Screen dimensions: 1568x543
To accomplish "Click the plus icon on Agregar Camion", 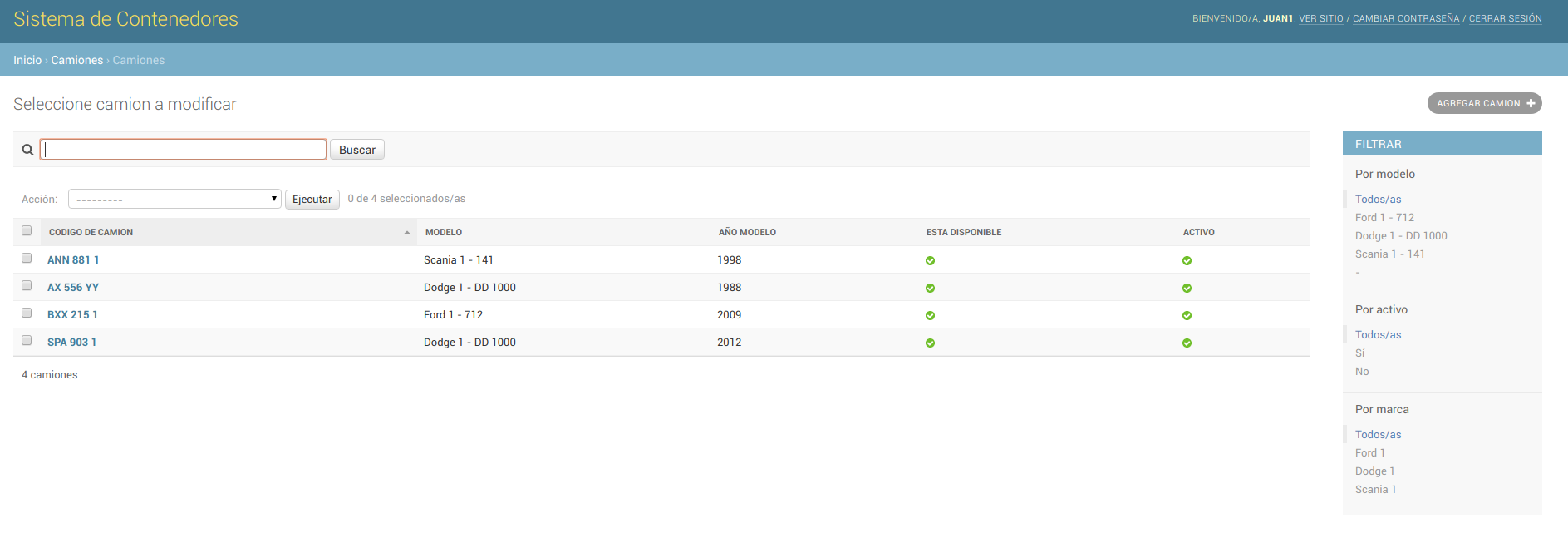I will pyautogui.click(x=1531, y=103).
